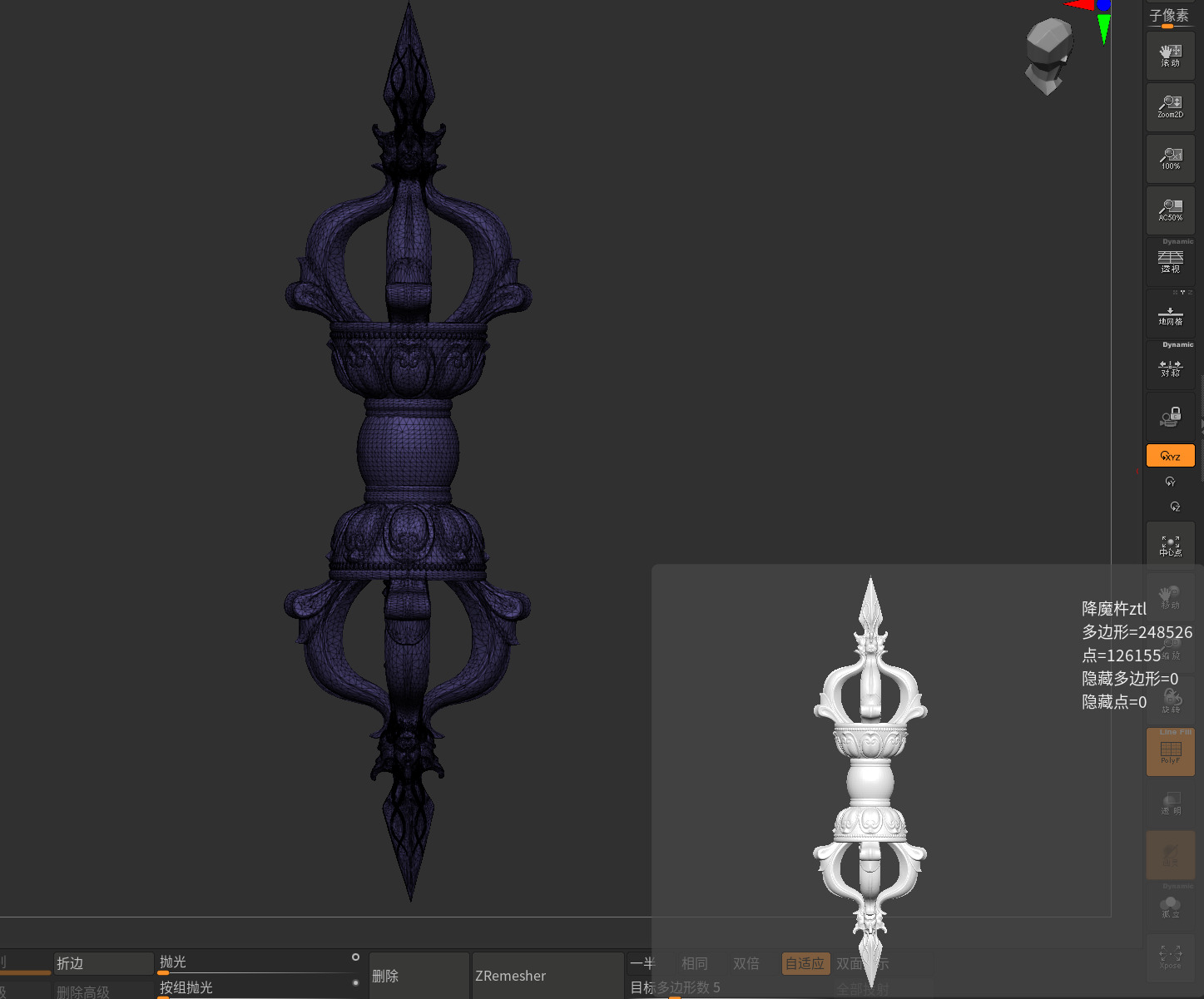Activate the Zoom2D tool
The height and width of the screenshot is (999, 1204).
(1170, 107)
